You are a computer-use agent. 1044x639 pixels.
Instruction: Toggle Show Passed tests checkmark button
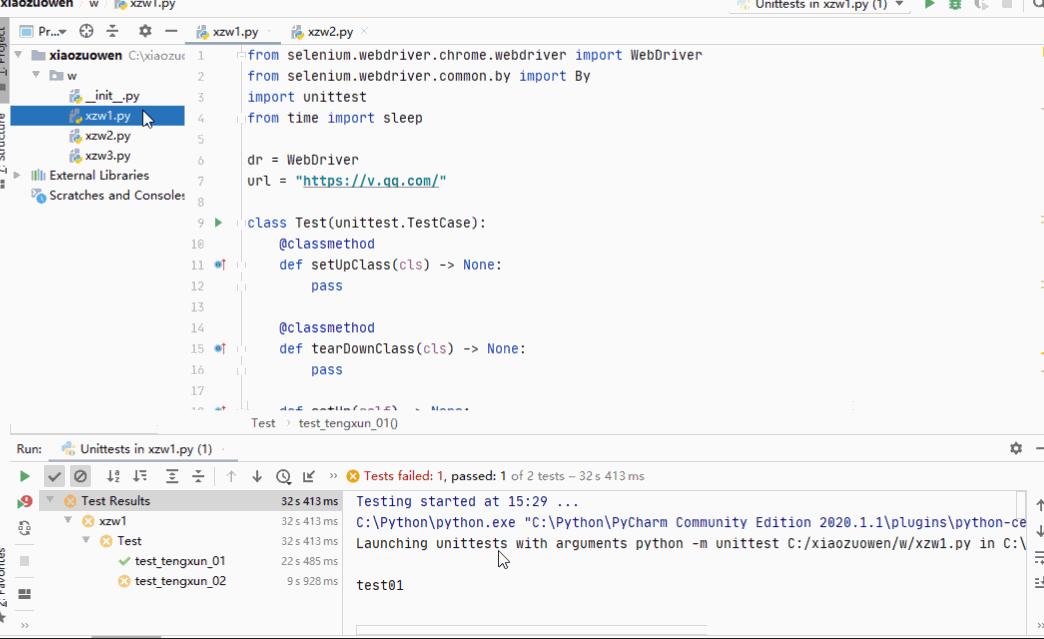[54, 476]
